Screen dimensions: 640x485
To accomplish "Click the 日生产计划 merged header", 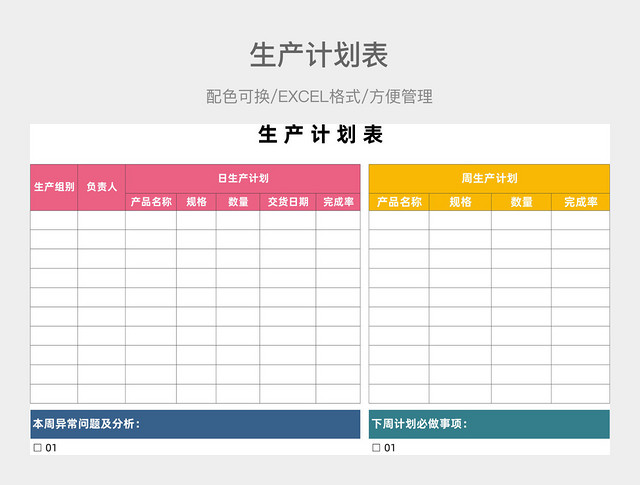I will tap(243, 179).
